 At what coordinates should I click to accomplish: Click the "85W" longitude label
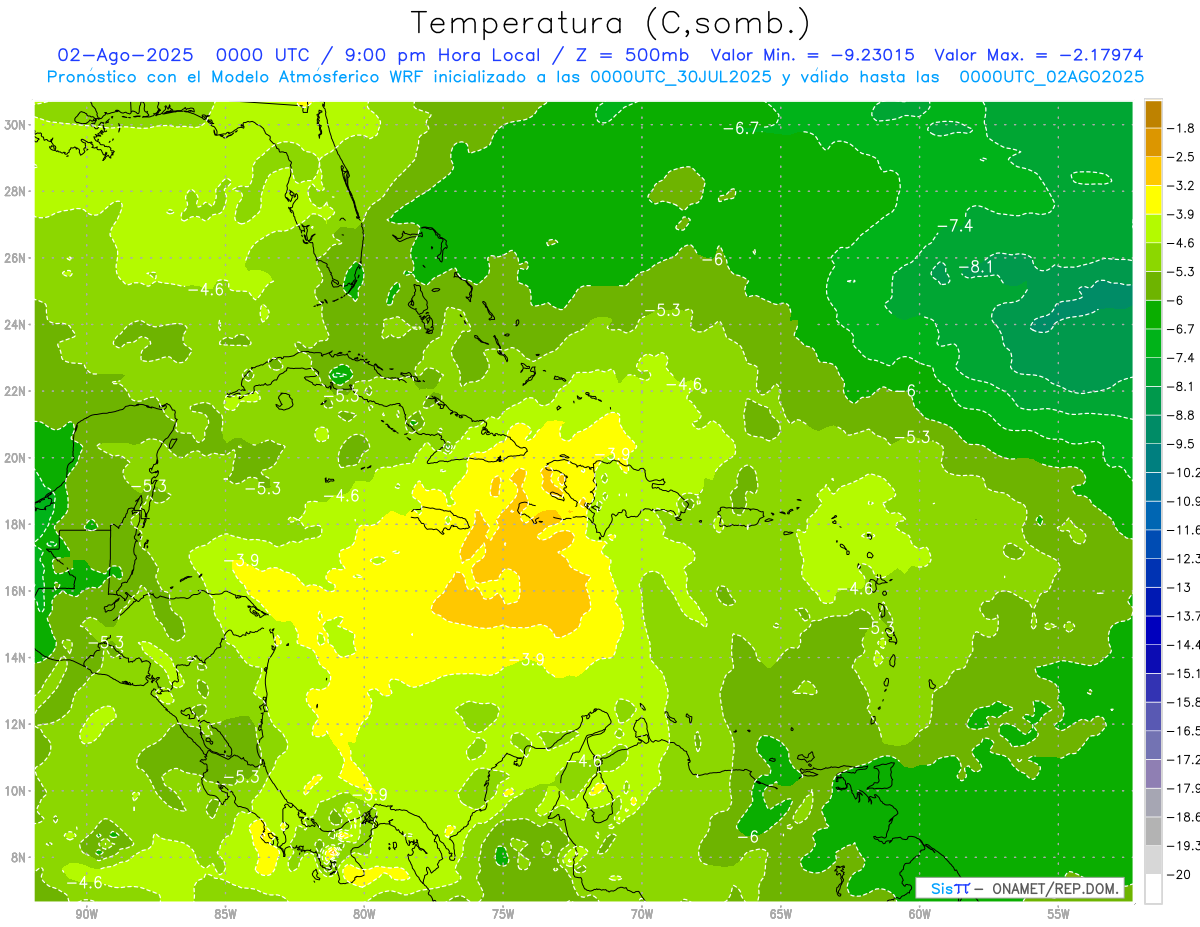(x=225, y=914)
